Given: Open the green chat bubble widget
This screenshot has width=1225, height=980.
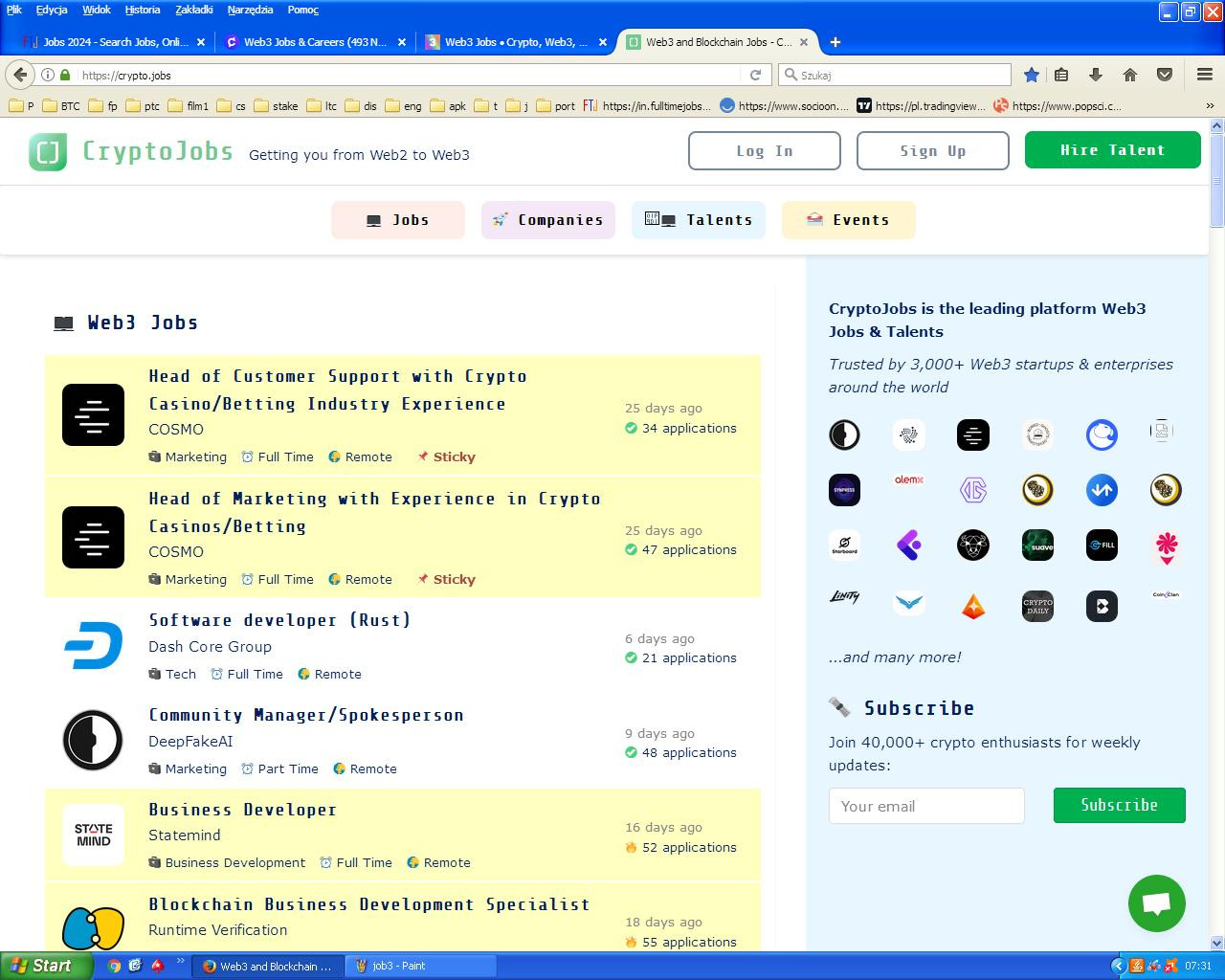Looking at the screenshot, I should tap(1156, 902).
